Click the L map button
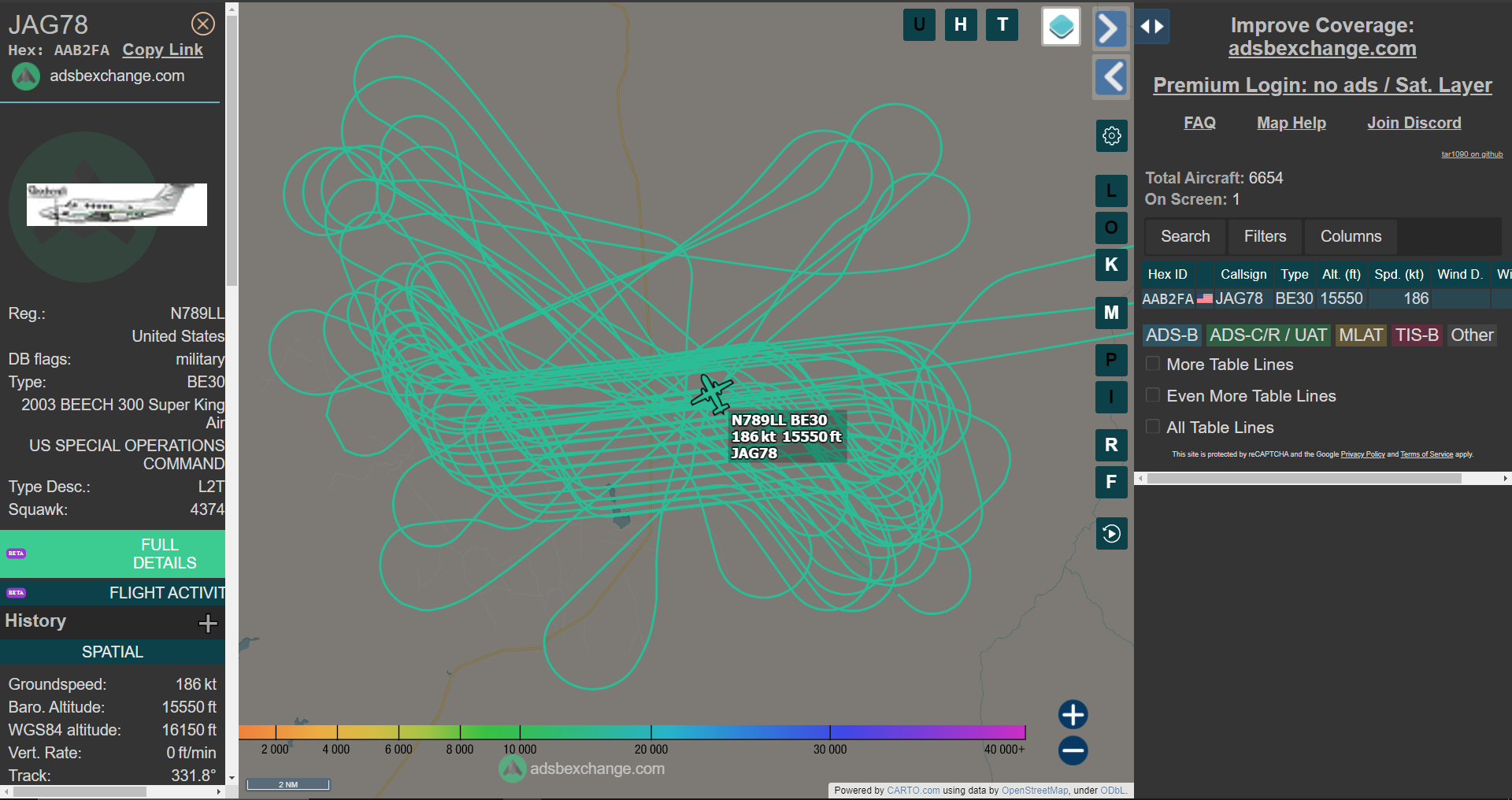Image resolution: width=1512 pixels, height=800 pixels. click(1112, 191)
